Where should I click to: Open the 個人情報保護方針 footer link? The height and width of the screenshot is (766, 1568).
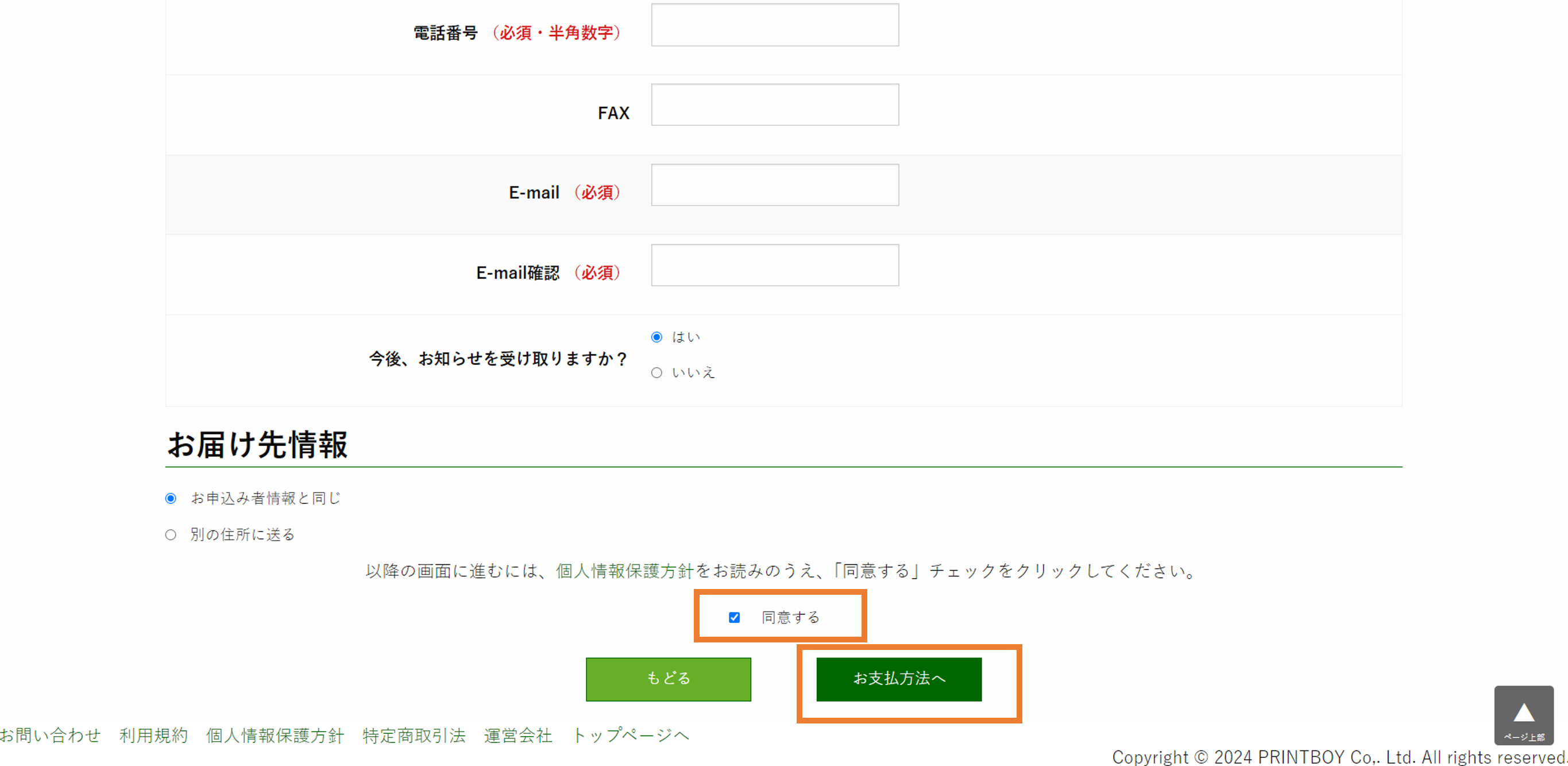[275, 735]
